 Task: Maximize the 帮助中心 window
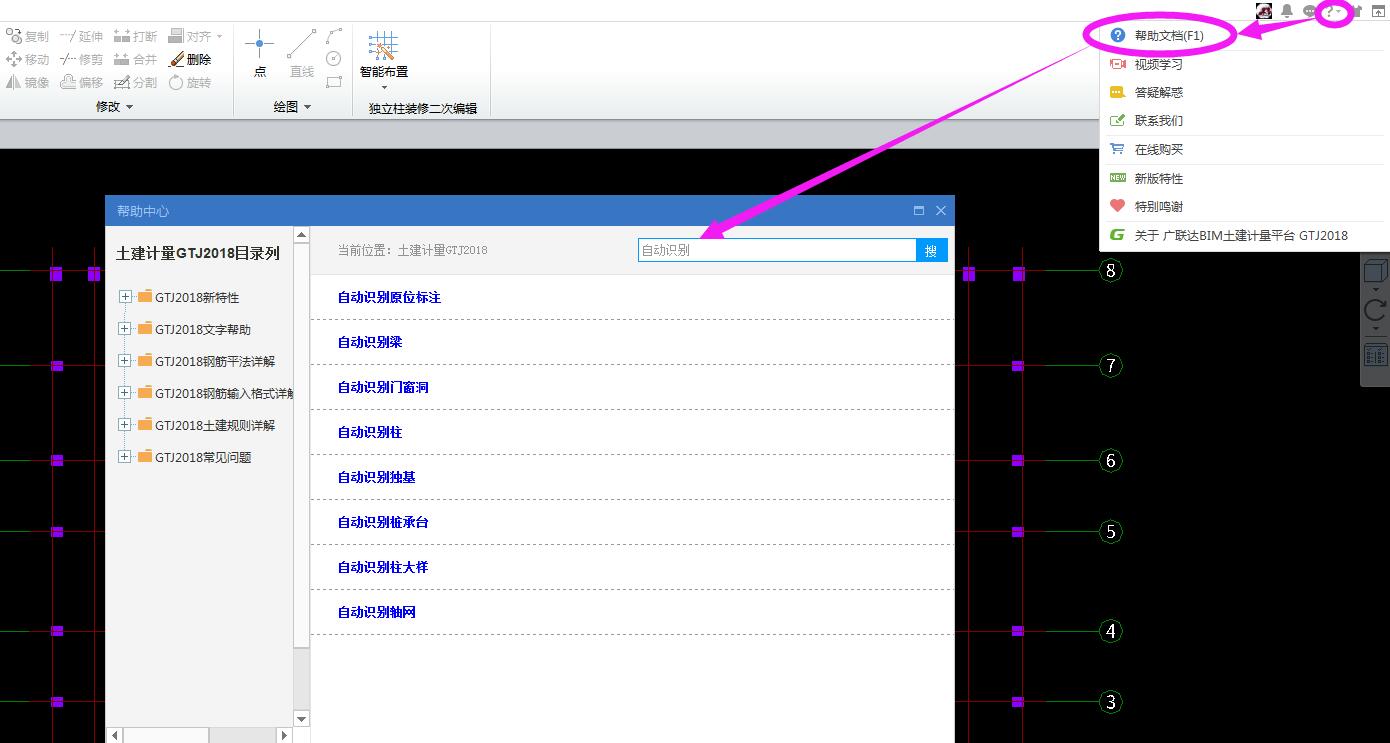coord(919,211)
